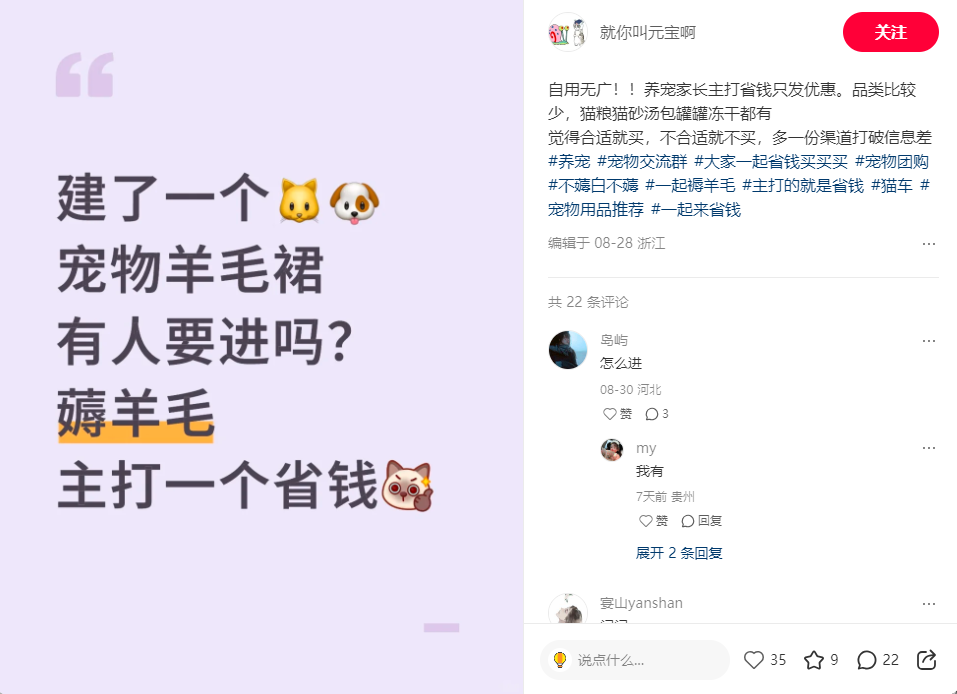This screenshot has height=694, width=957.
Task: Open more options beside the edit date
Action: [x=929, y=244]
